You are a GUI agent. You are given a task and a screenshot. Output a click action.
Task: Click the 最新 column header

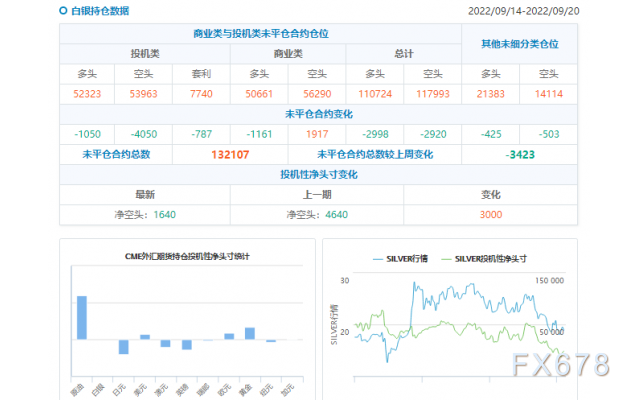[x=145, y=195]
